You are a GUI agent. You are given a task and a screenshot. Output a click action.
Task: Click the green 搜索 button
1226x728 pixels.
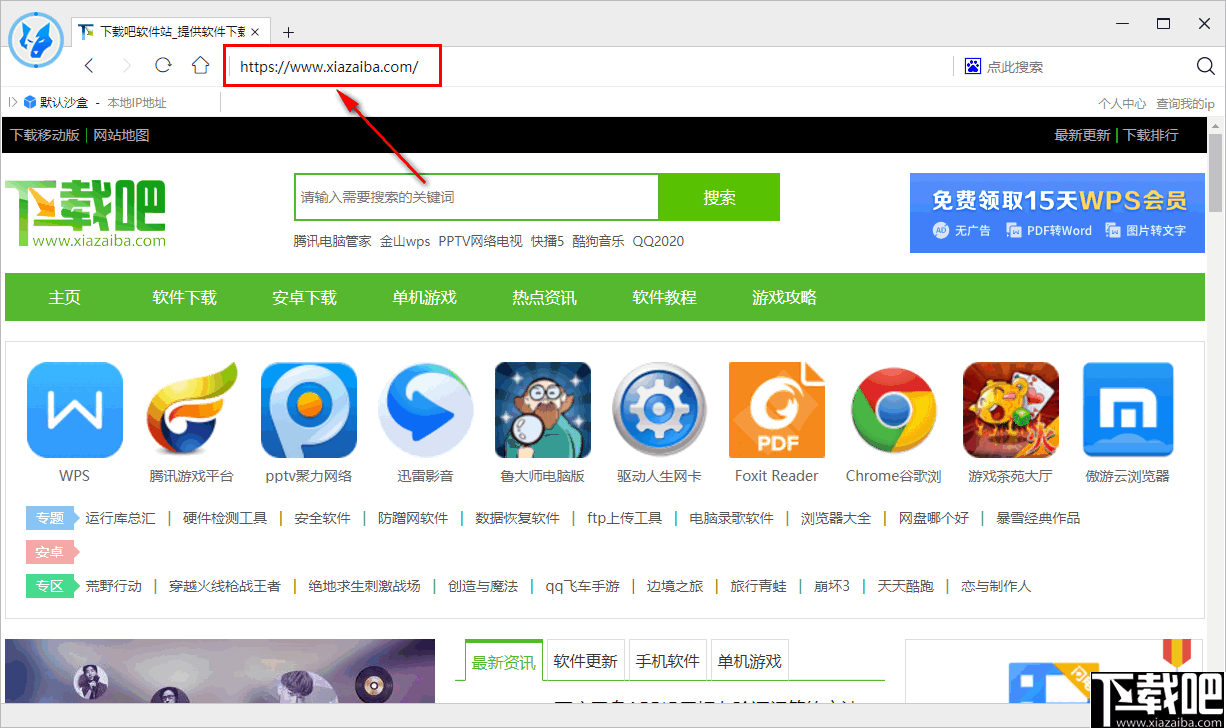point(719,197)
